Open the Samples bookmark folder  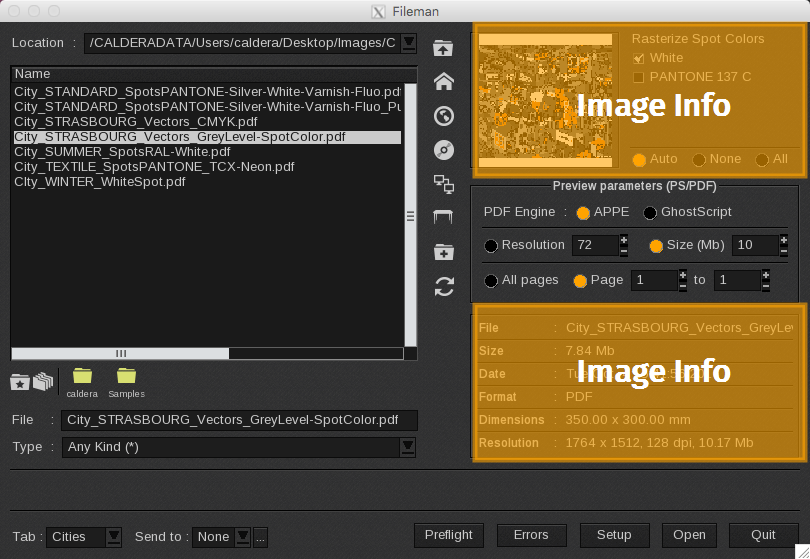pyautogui.click(x=126, y=377)
